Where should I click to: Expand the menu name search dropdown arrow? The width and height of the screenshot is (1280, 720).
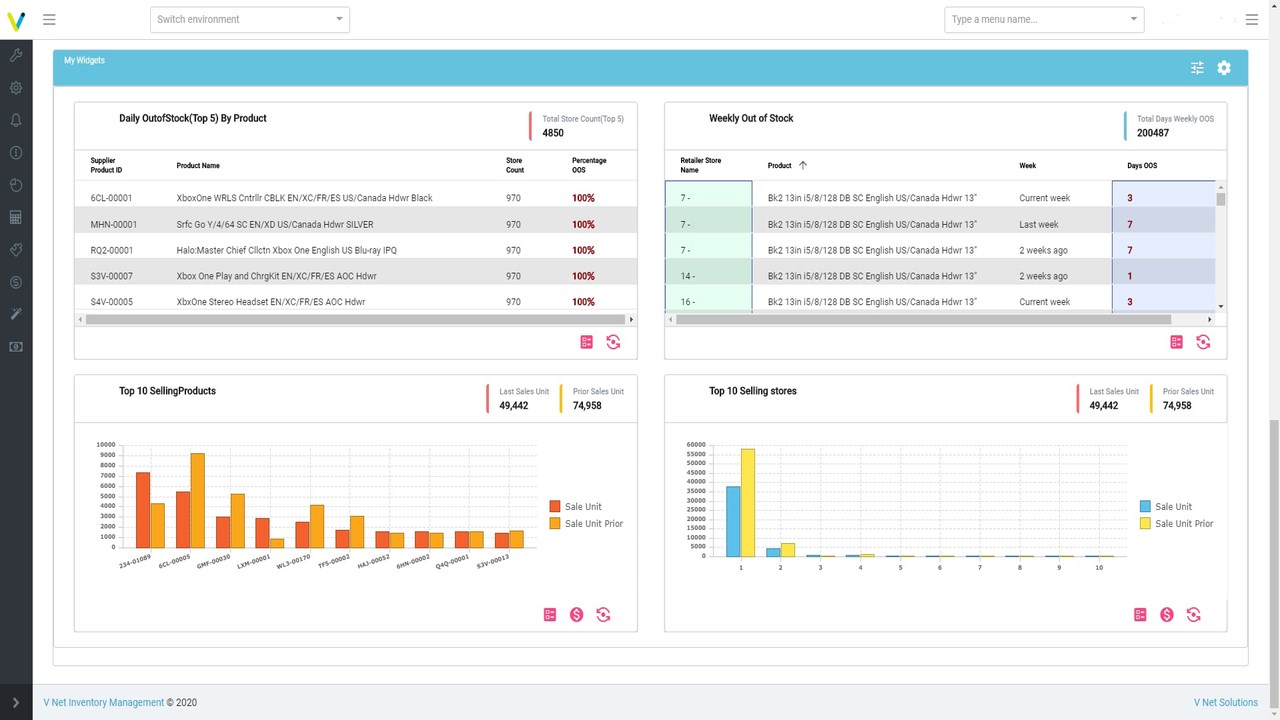point(1133,19)
